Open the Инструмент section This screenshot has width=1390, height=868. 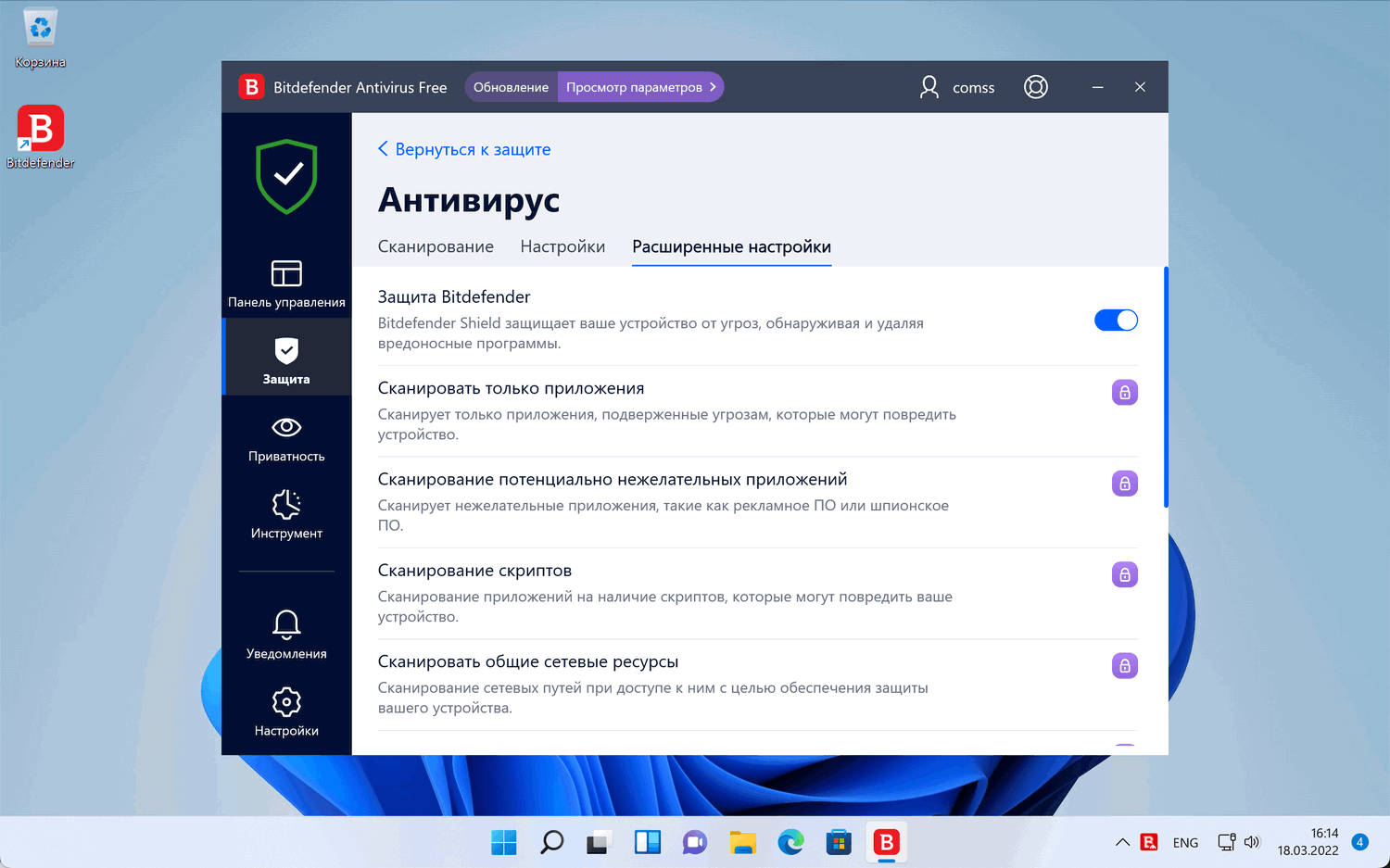286,515
